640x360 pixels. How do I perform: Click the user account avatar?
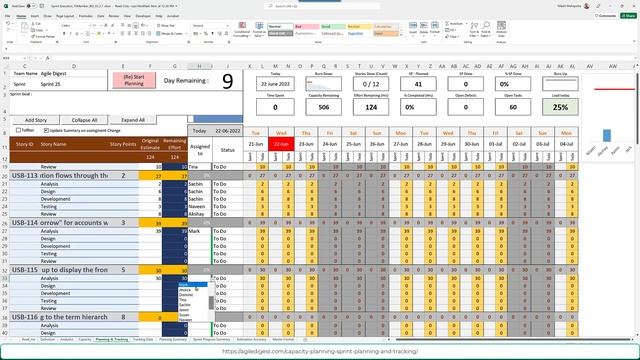(x=587, y=6)
